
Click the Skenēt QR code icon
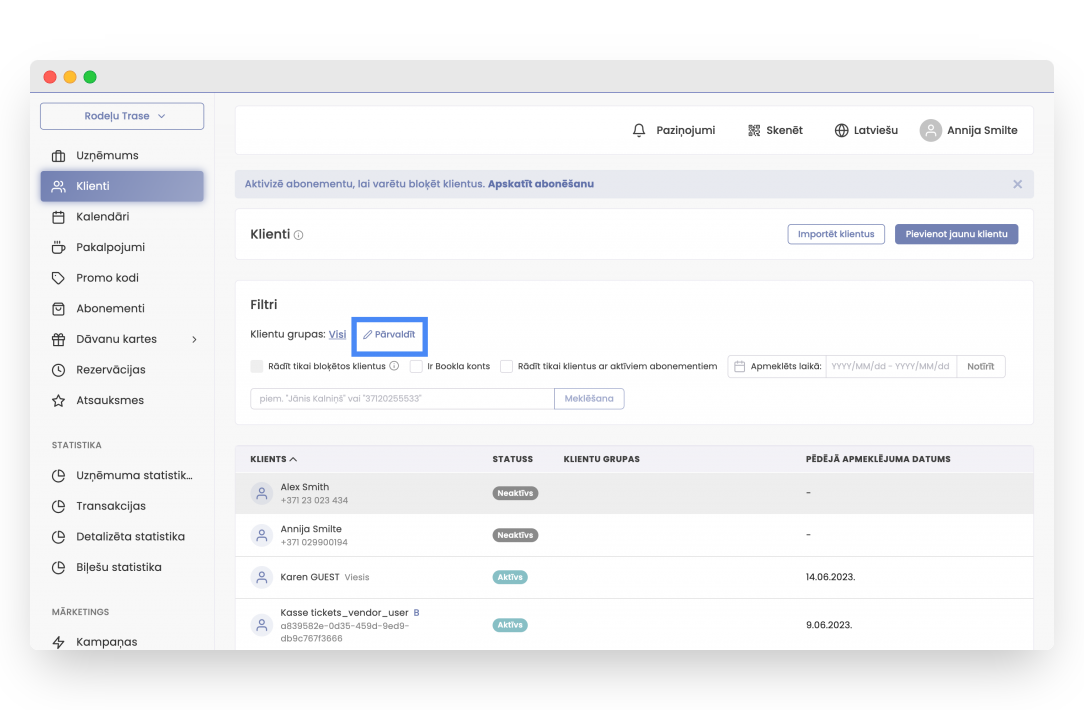(754, 130)
